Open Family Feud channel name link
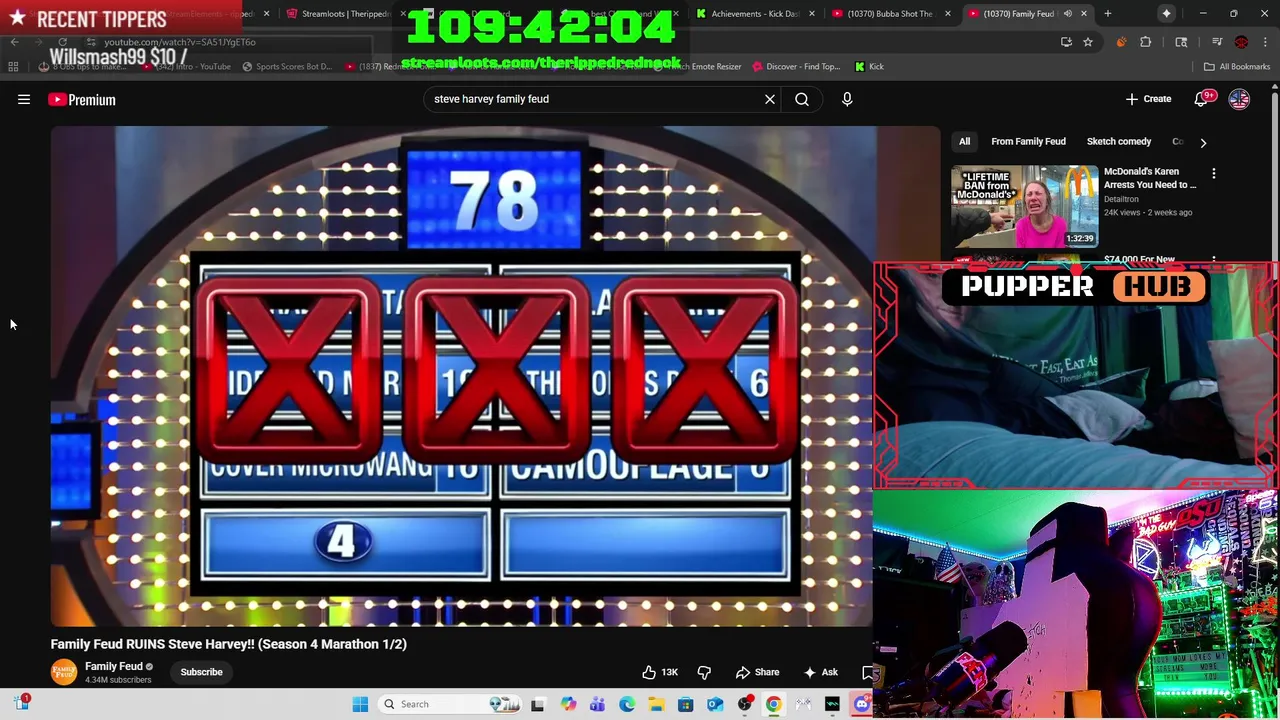This screenshot has height=720, width=1280. 114,666
